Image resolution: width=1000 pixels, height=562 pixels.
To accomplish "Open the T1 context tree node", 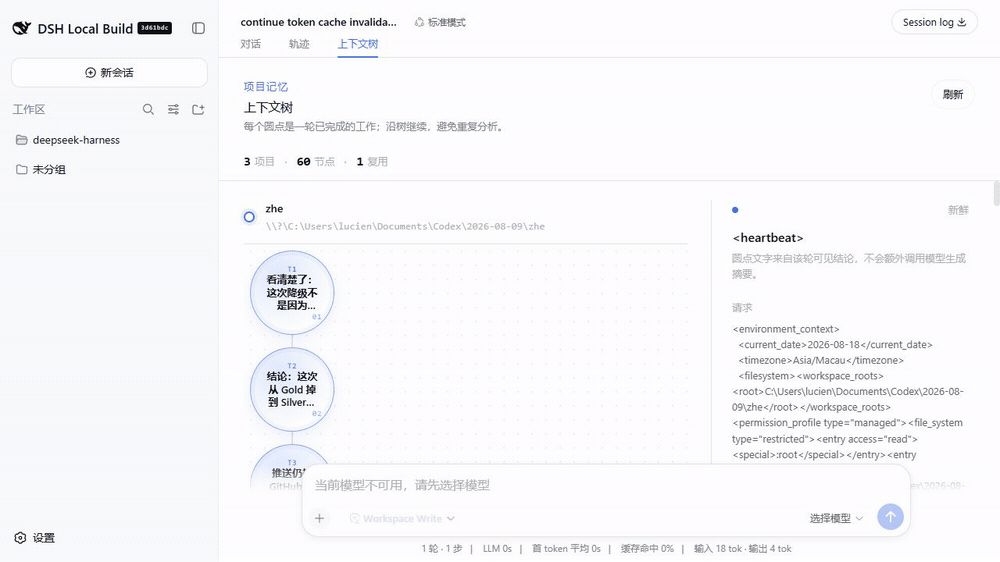I will coord(292,292).
